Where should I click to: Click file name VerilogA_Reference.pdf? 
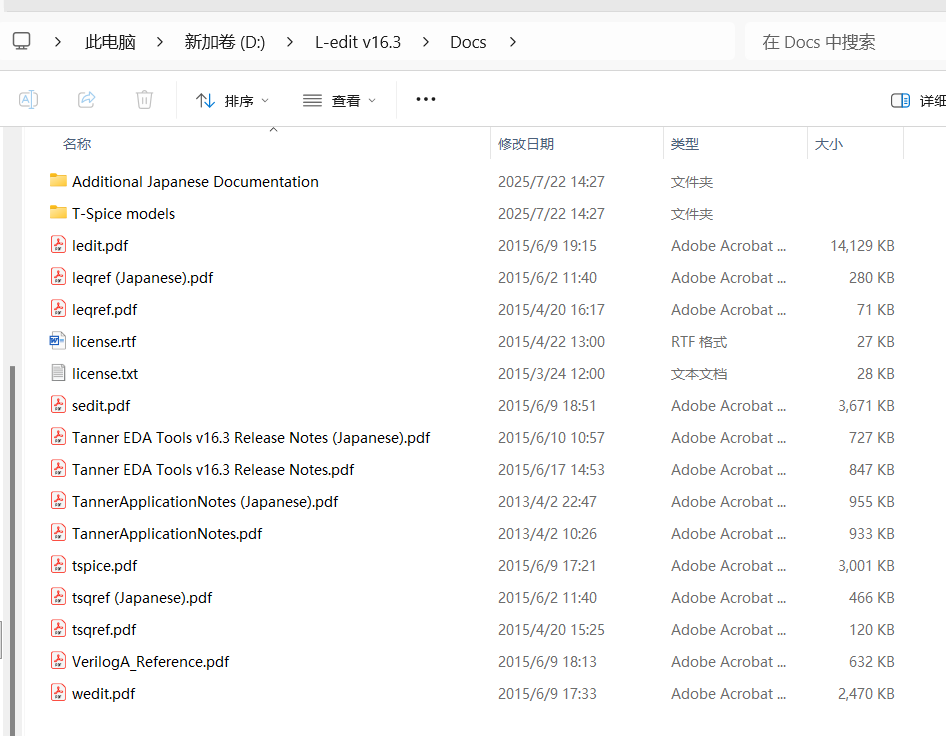pyautogui.click(x=150, y=662)
